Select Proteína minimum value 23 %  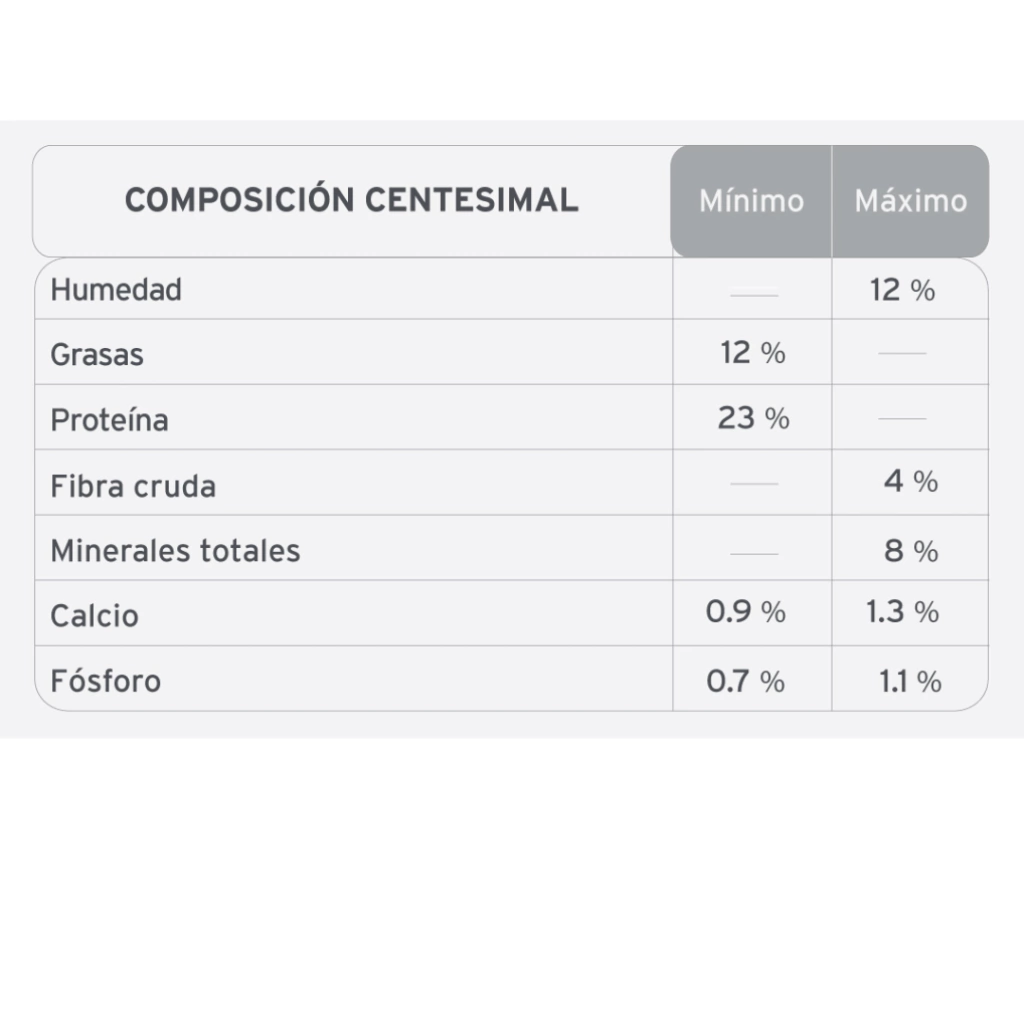pos(753,418)
